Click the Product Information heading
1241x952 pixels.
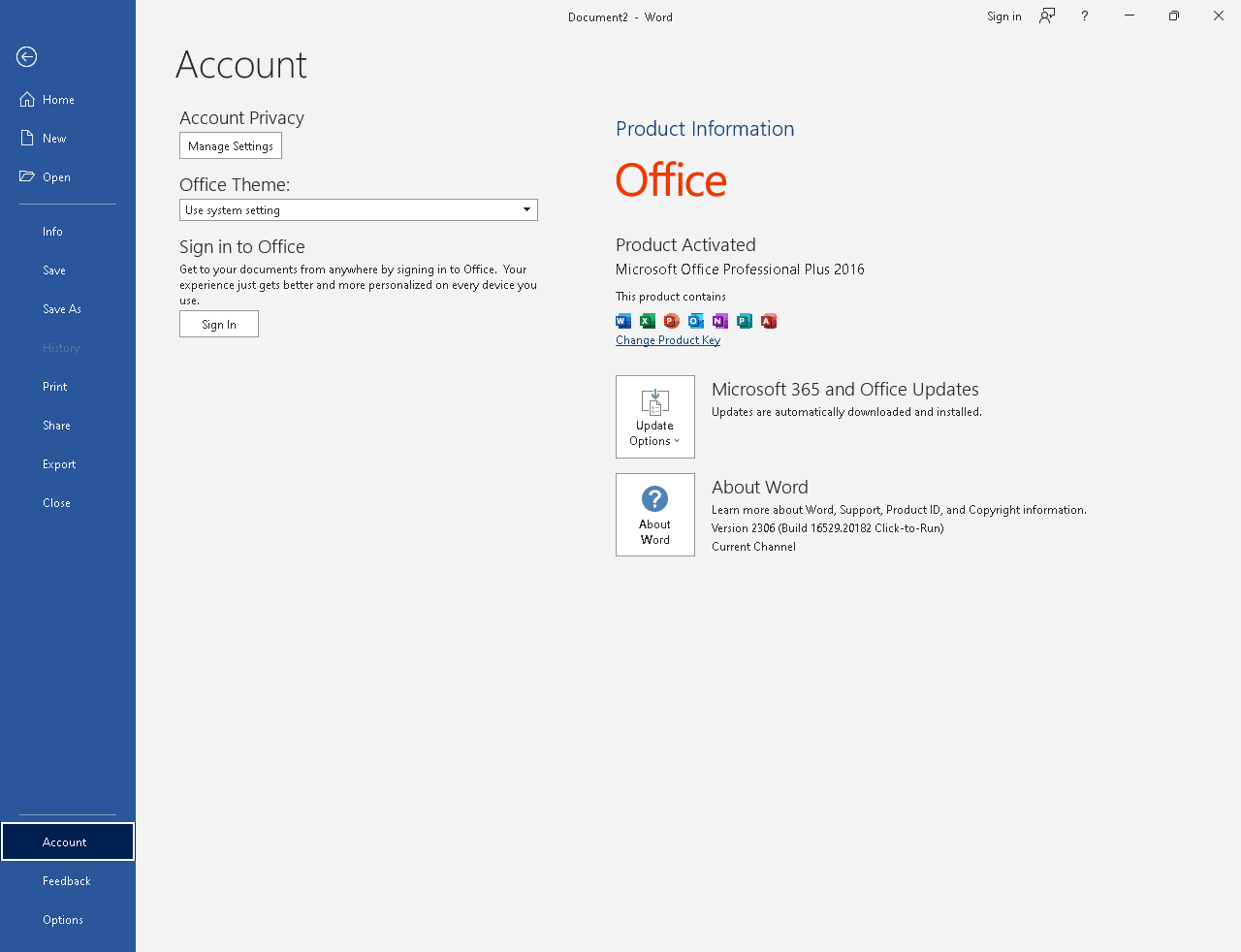pos(705,129)
